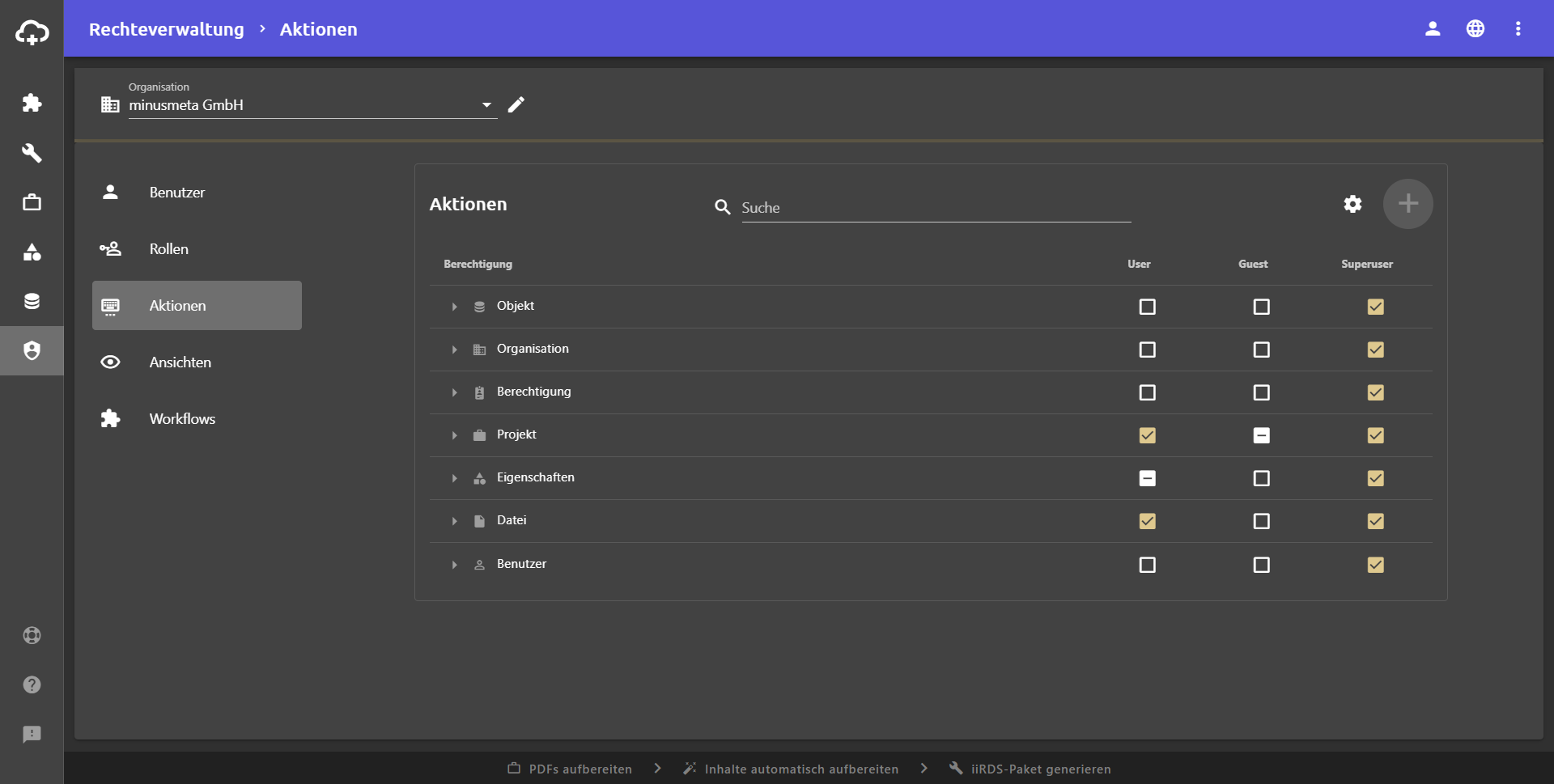
Task: Enable Guest checkbox for Benutzer
Action: pos(1262,565)
